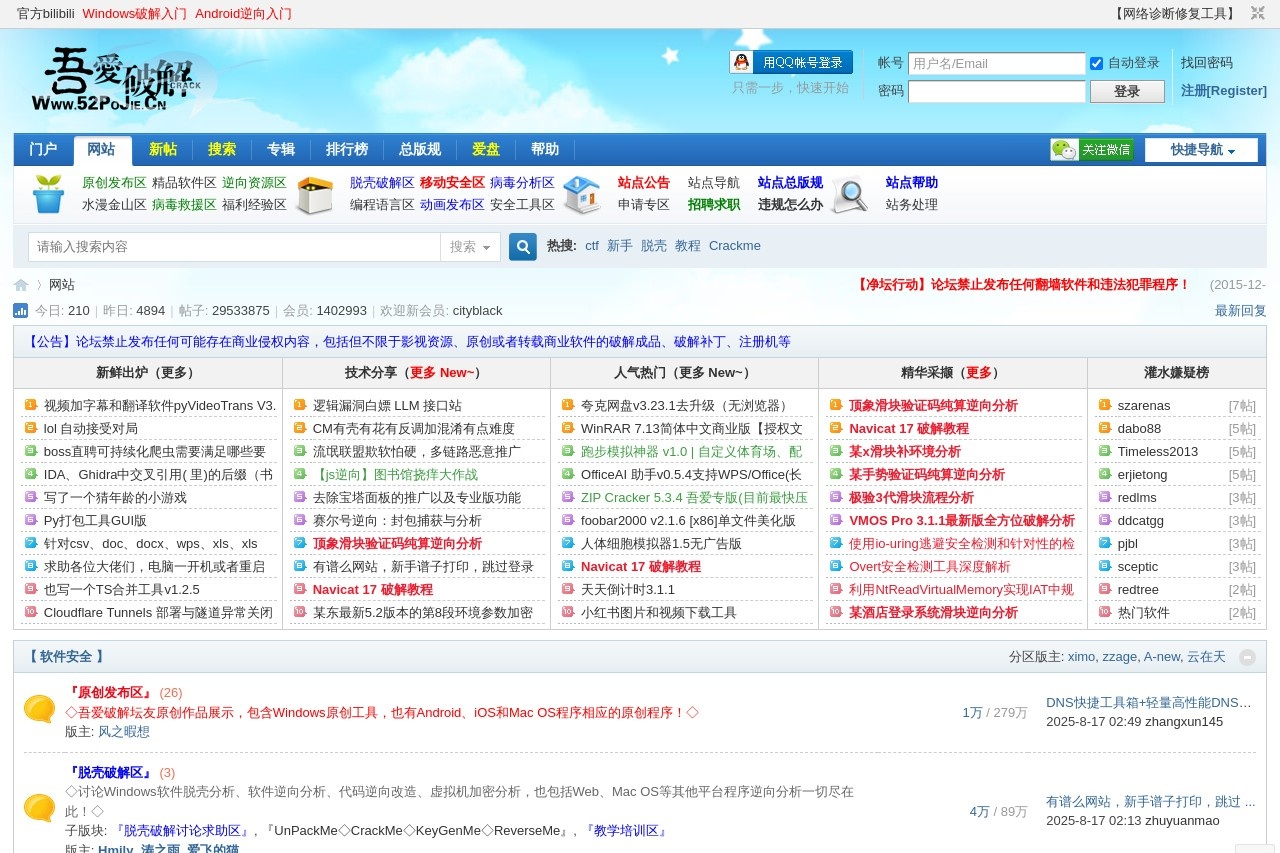The image size is (1280, 853).
Task: Open post 'WinRAR 7.13简体中文商业版'
Action: [692, 428]
